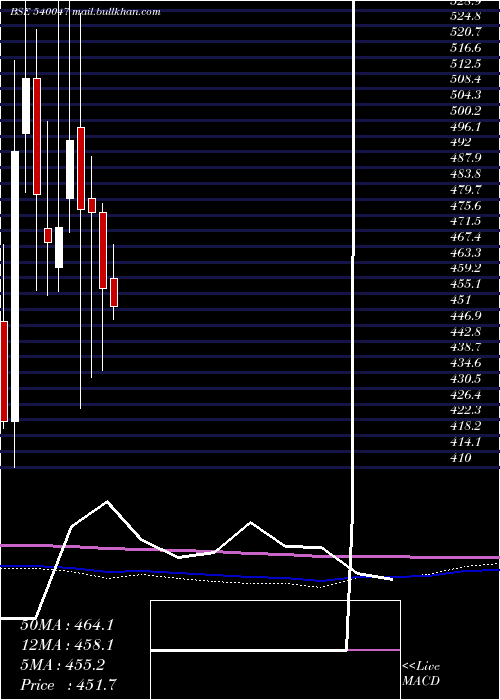Image resolution: width=500 pixels, height=700 pixels.
Task: Select the 451 axis label
Action: click(x=461, y=300)
